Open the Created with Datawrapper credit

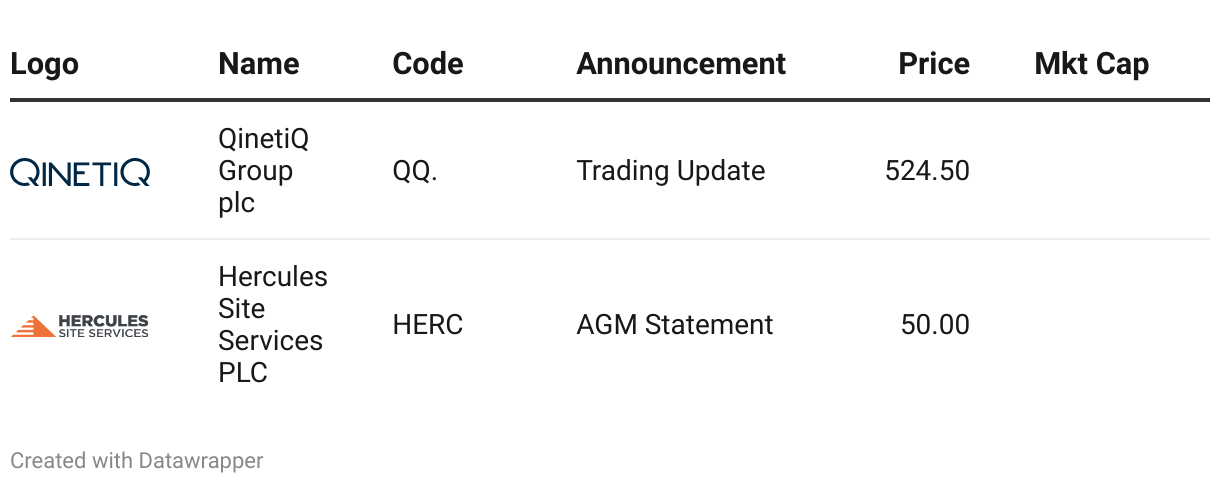coord(137,461)
